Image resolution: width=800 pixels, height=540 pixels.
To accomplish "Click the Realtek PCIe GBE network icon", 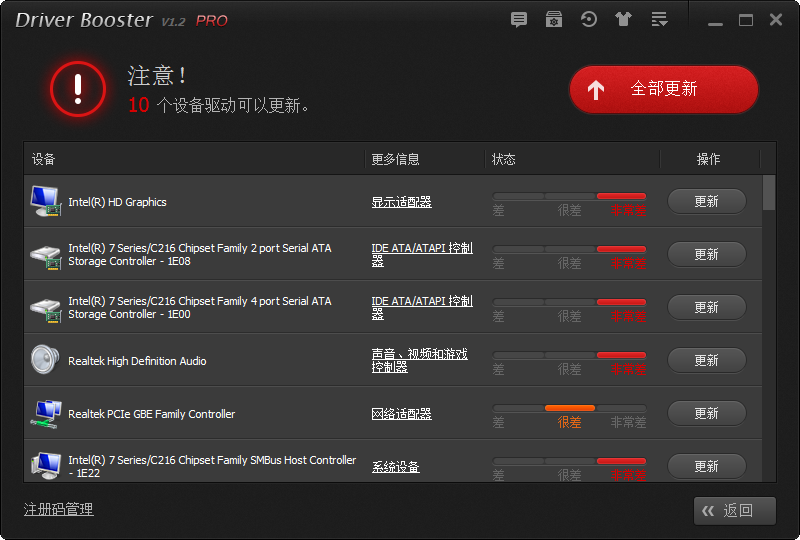I will pos(45,413).
